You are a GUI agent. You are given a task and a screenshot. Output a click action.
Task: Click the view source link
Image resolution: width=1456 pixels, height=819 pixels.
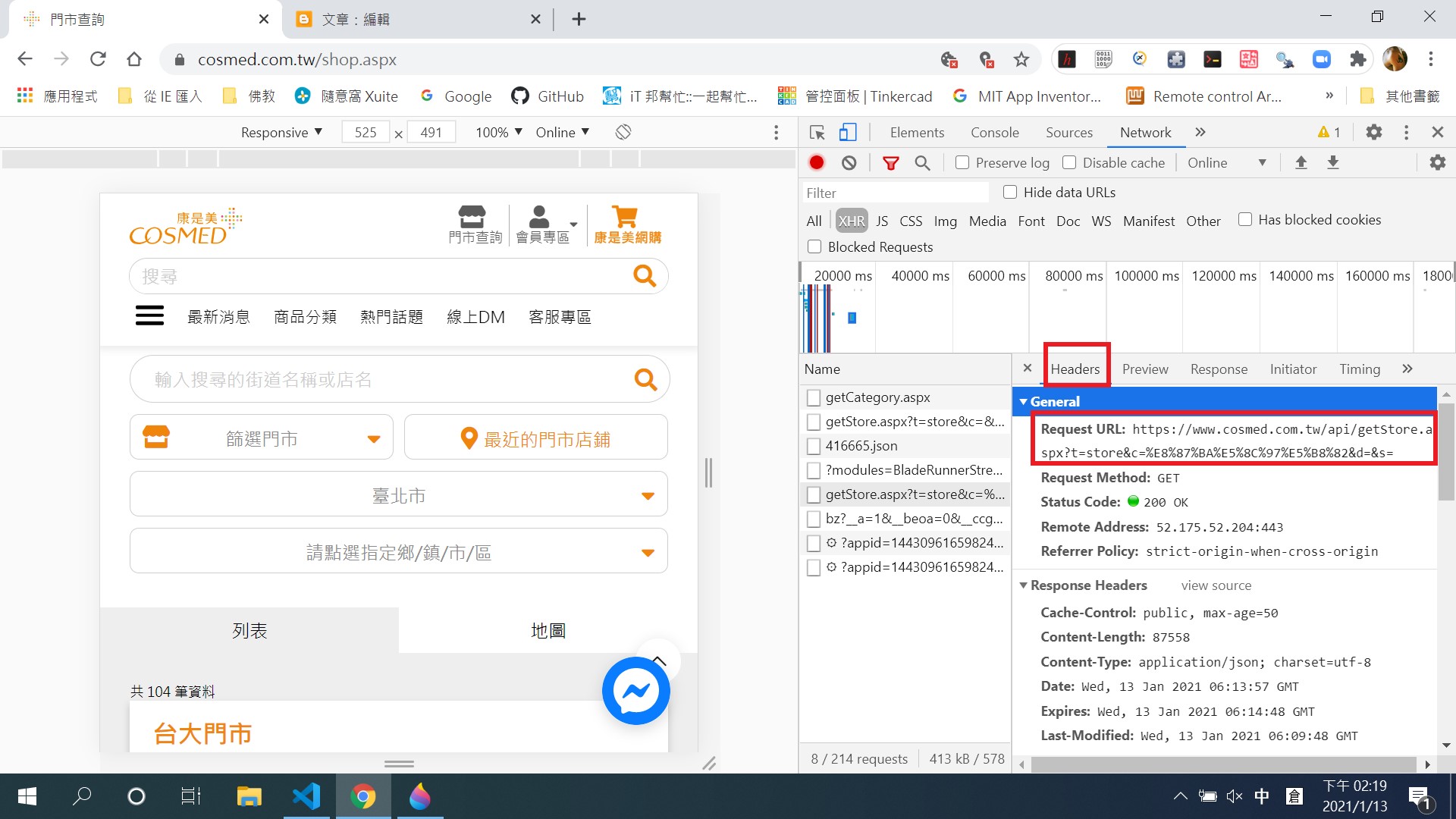[x=1216, y=585]
